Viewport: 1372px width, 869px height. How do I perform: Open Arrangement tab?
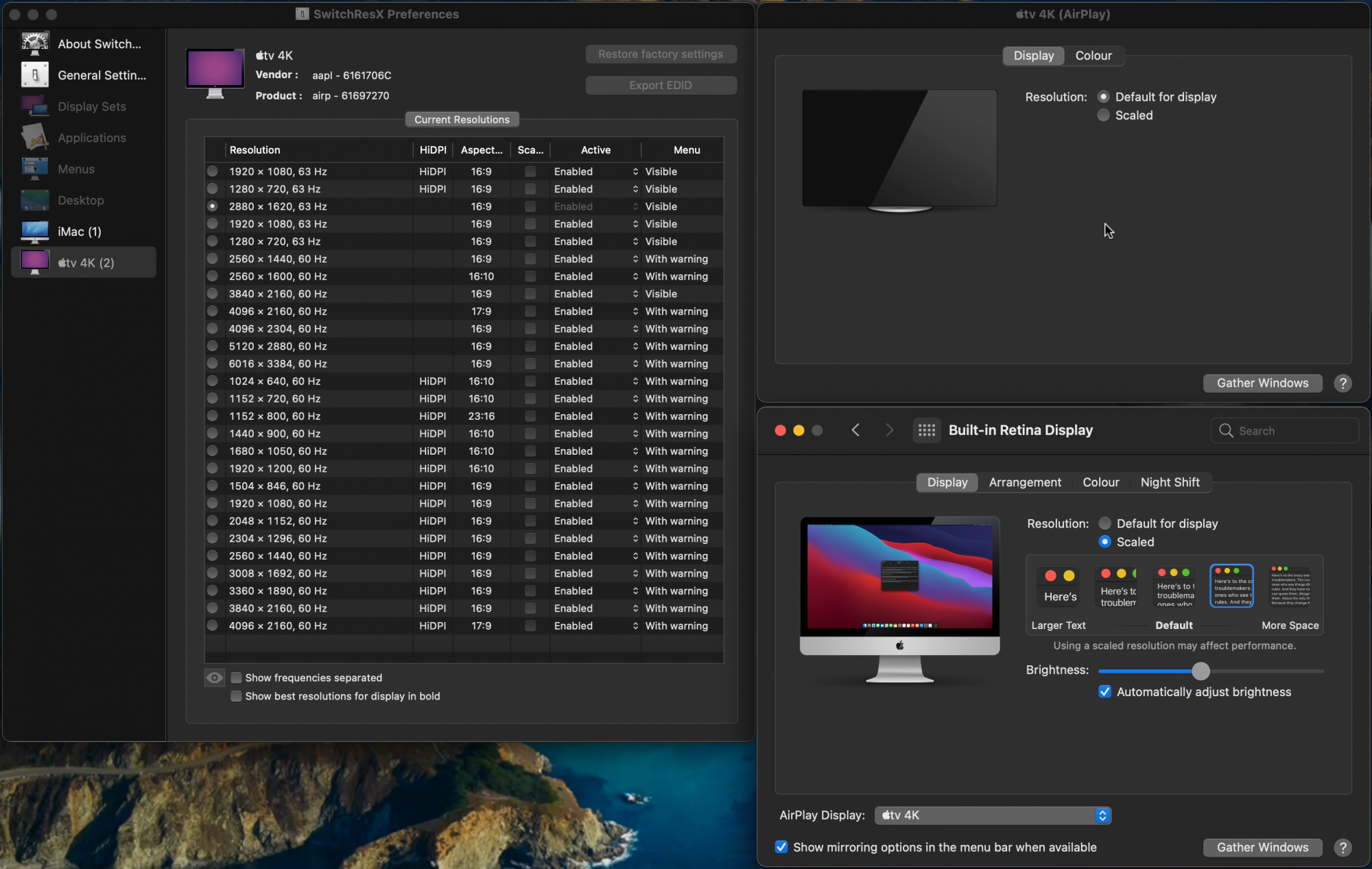click(x=1025, y=482)
